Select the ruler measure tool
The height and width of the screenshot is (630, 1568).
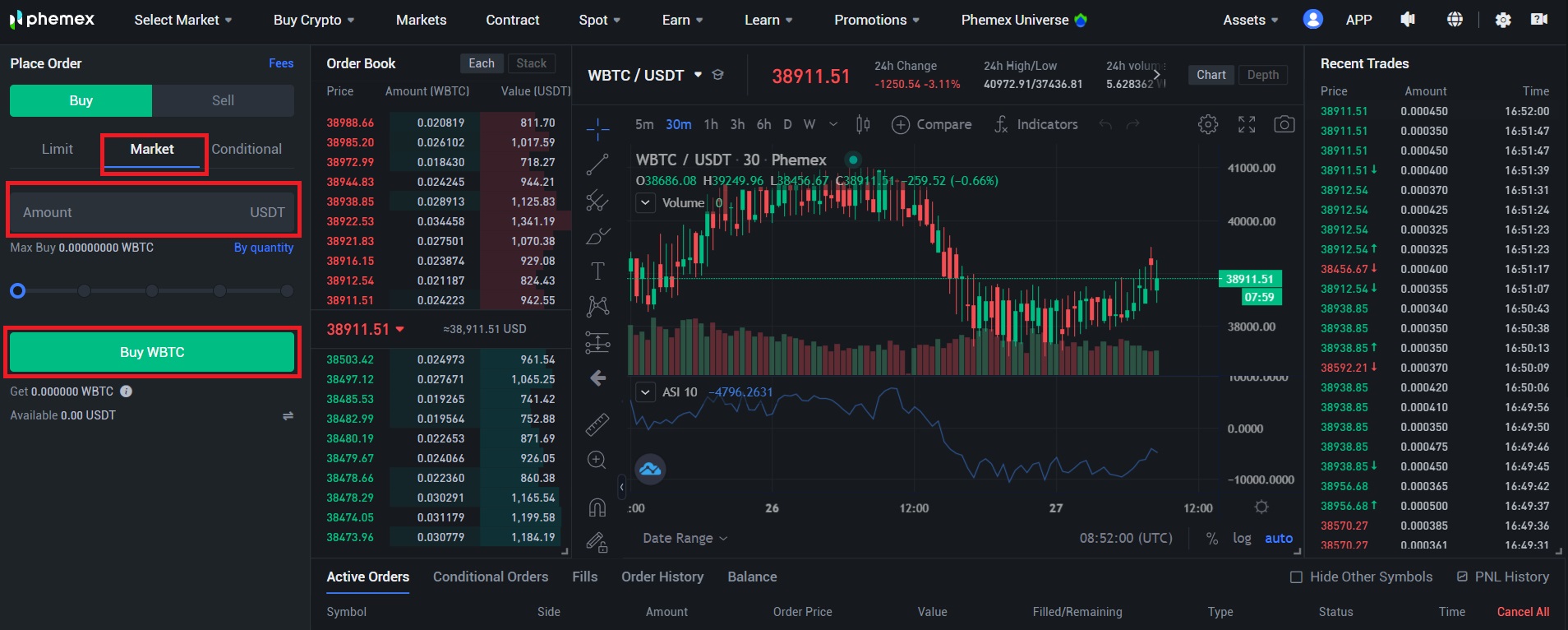pos(597,424)
